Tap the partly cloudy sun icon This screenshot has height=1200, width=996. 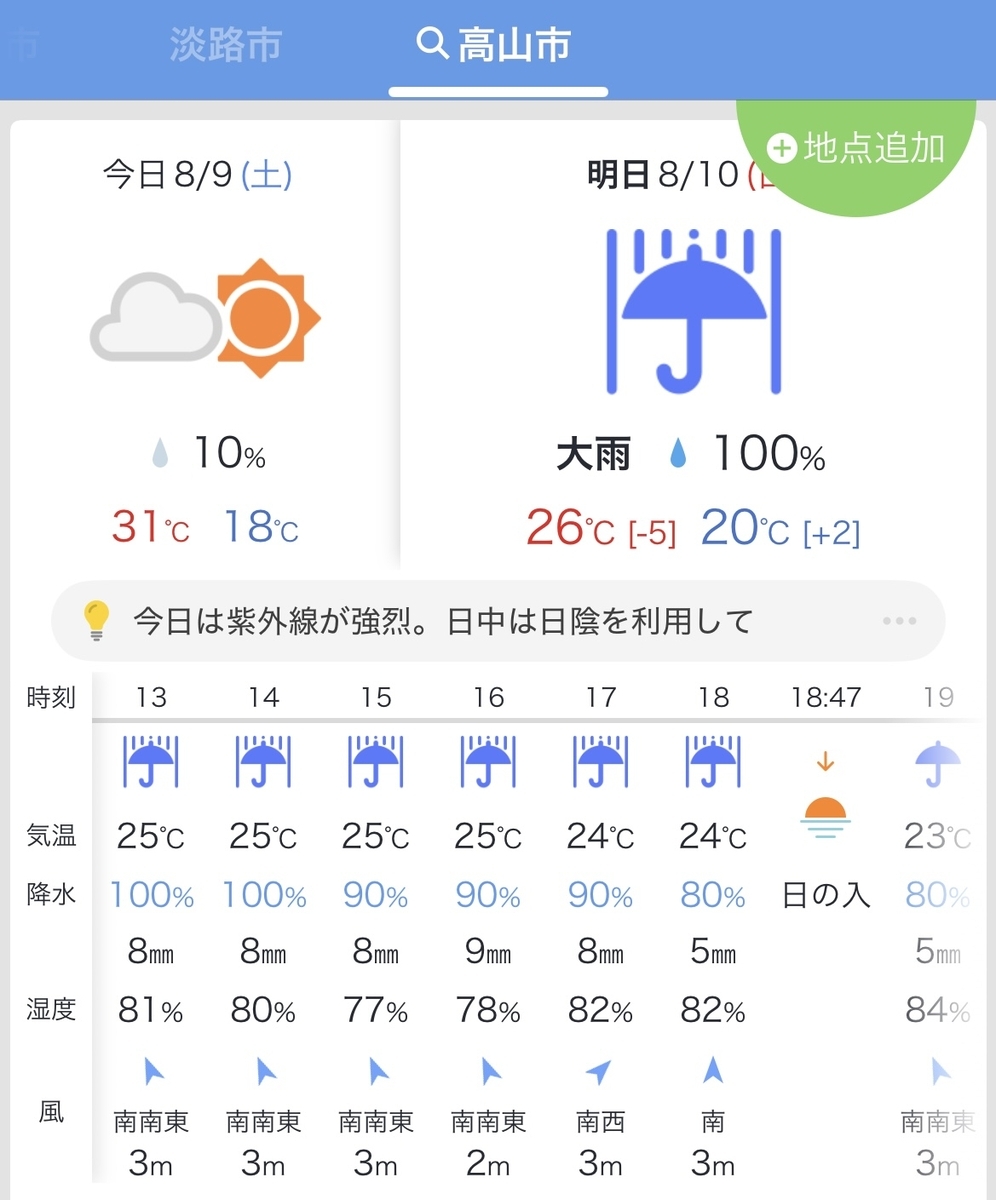[x=206, y=318]
